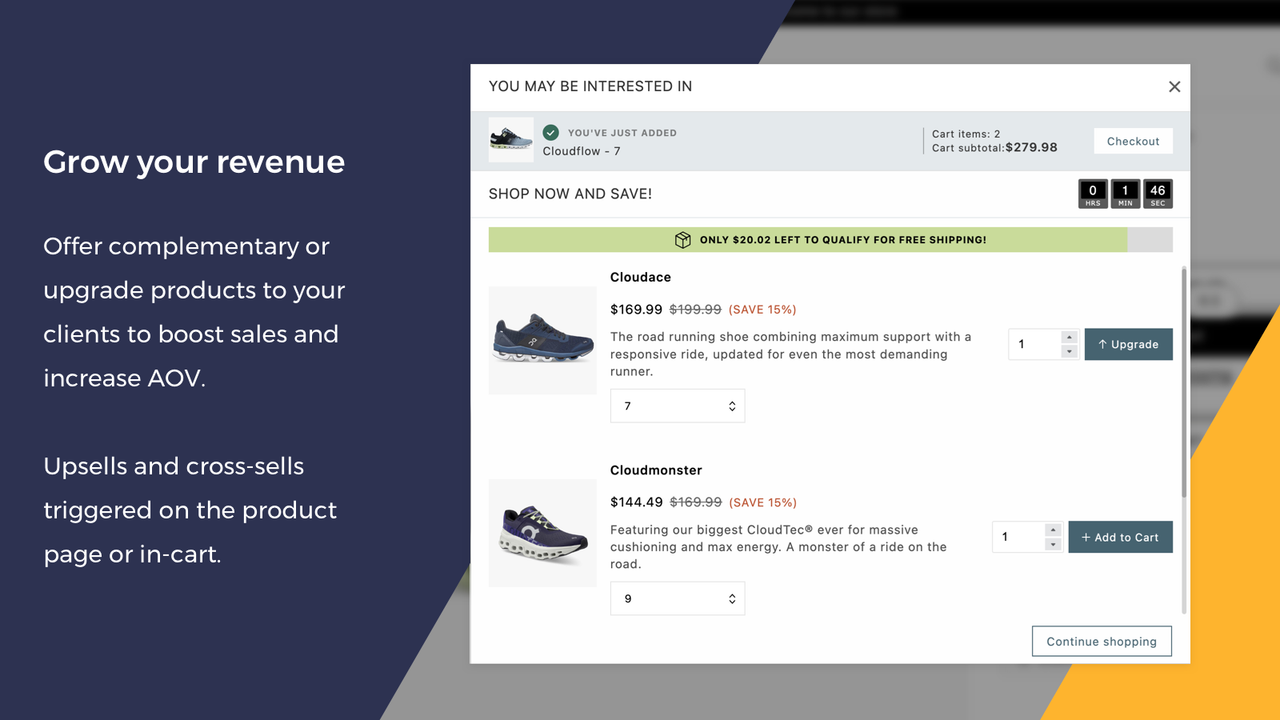
Task: Click the shipping box icon on the green bar
Action: pos(683,239)
